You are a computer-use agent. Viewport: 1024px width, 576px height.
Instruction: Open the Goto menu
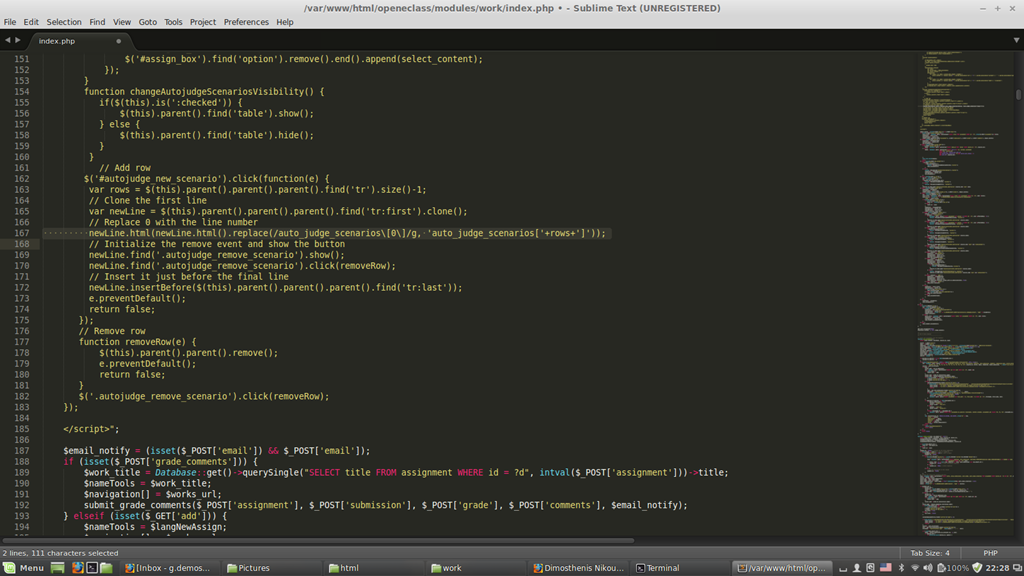point(148,22)
